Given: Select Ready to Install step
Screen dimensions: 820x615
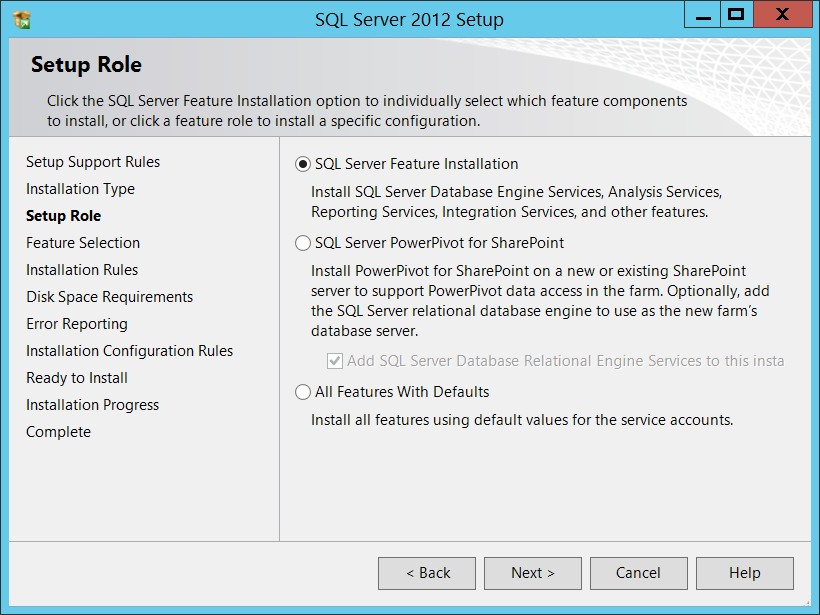Looking at the screenshot, I should 77,378.
